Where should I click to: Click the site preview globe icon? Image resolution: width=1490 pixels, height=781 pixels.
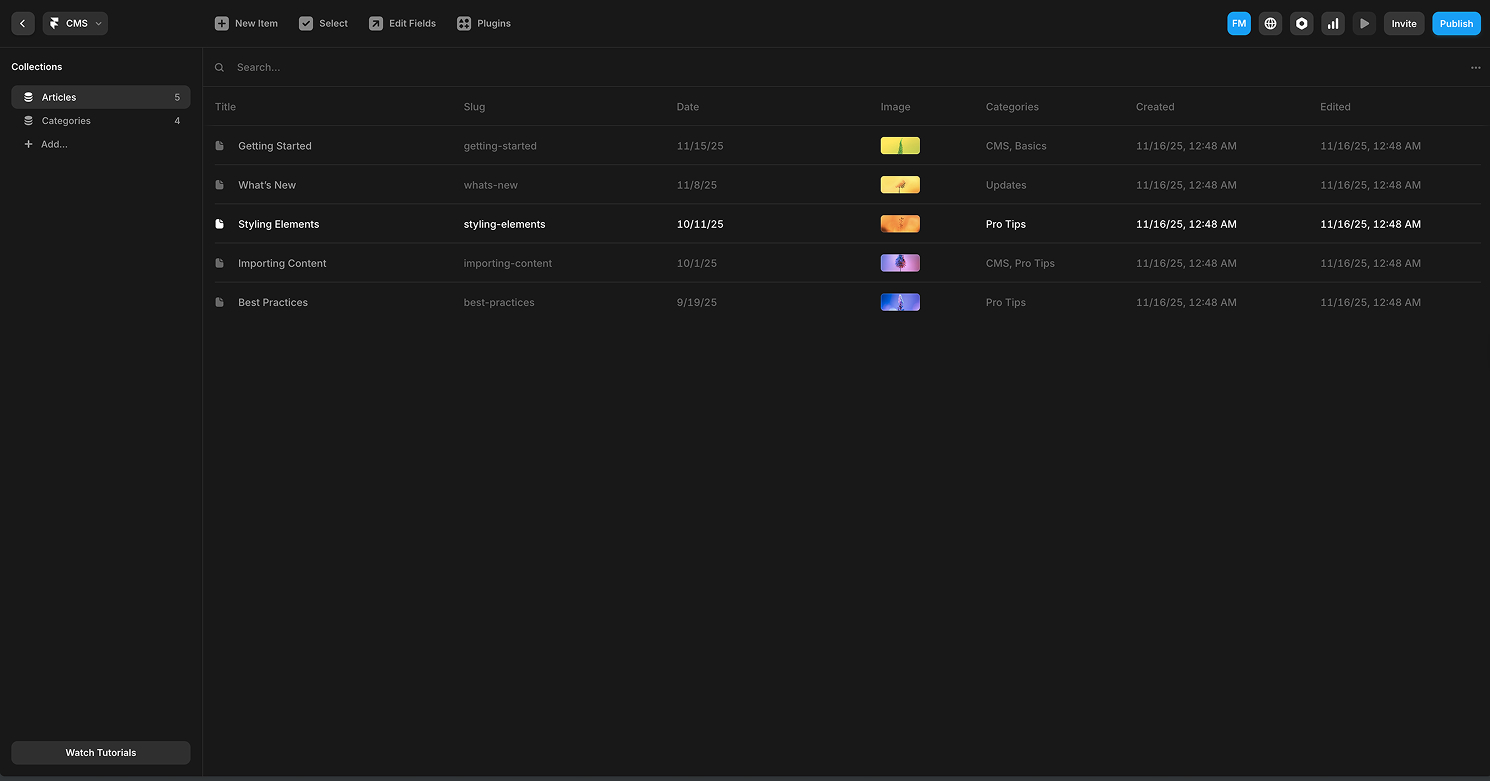[1270, 23]
